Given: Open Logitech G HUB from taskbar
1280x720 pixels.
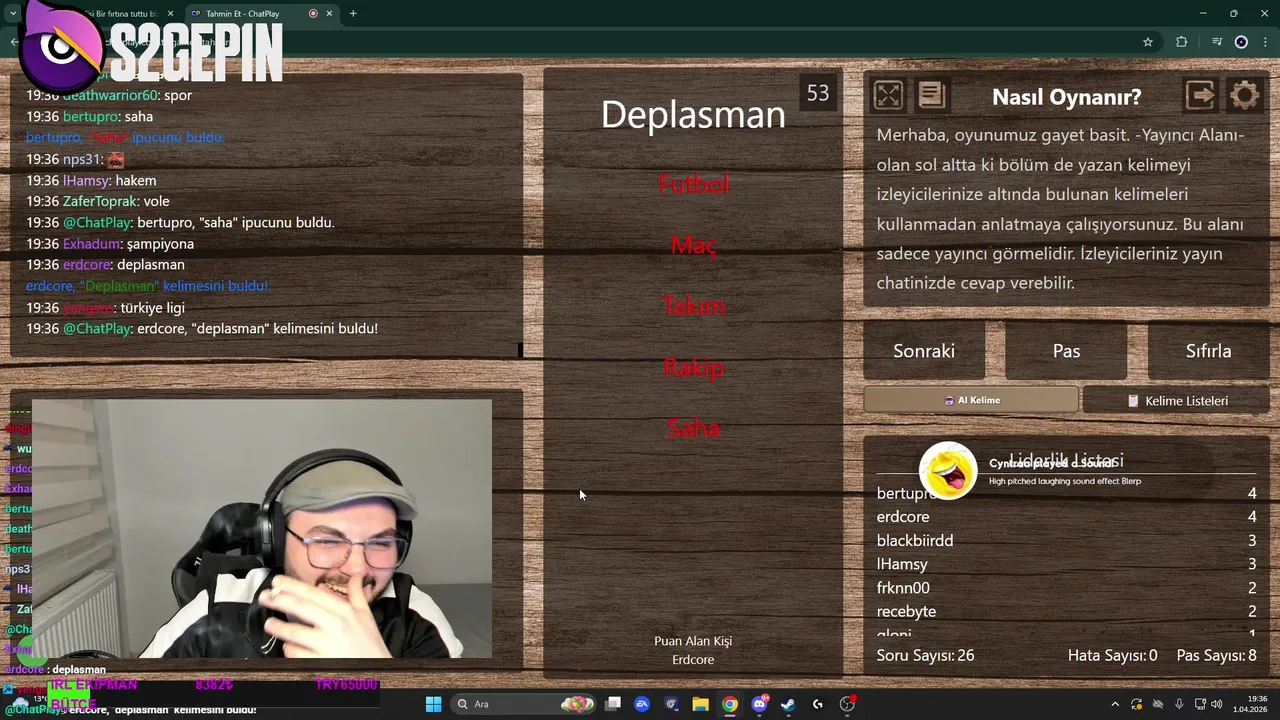Looking at the screenshot, I should [x=818, y=704].
